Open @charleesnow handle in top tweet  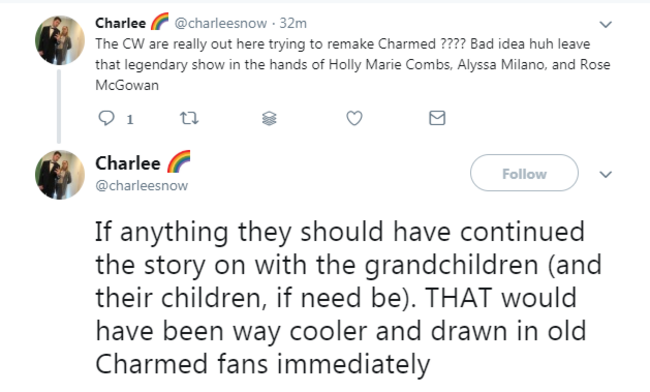point(221,23)
